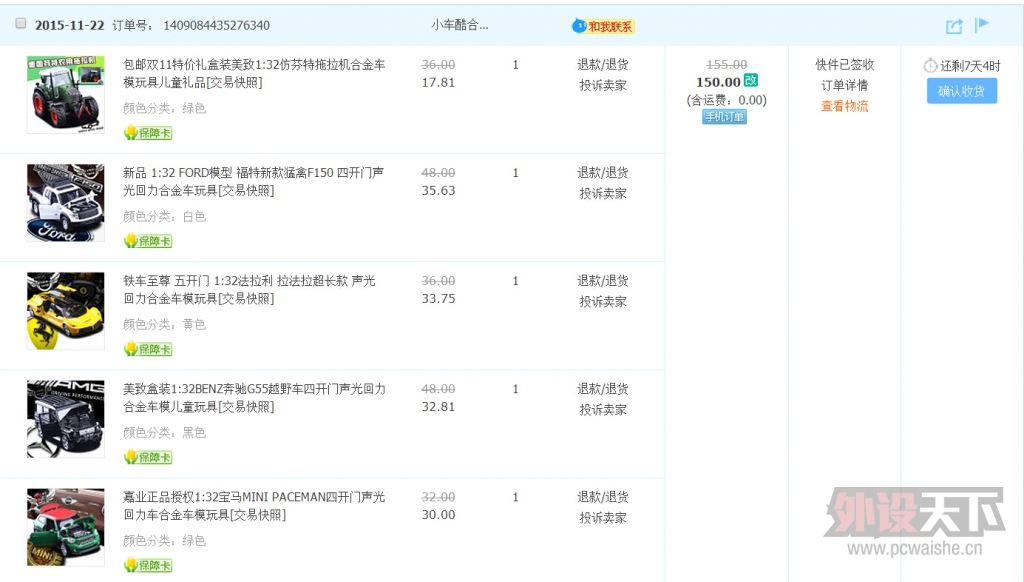Tick the checkbox for order 2015-11-22
This screenshot has height=582, width=1024.
click(x=21, y=24)
